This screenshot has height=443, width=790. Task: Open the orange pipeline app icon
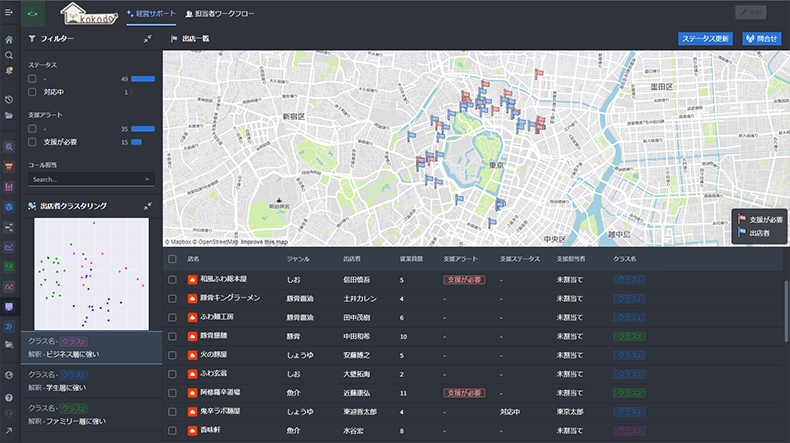(x=9, y=227)
